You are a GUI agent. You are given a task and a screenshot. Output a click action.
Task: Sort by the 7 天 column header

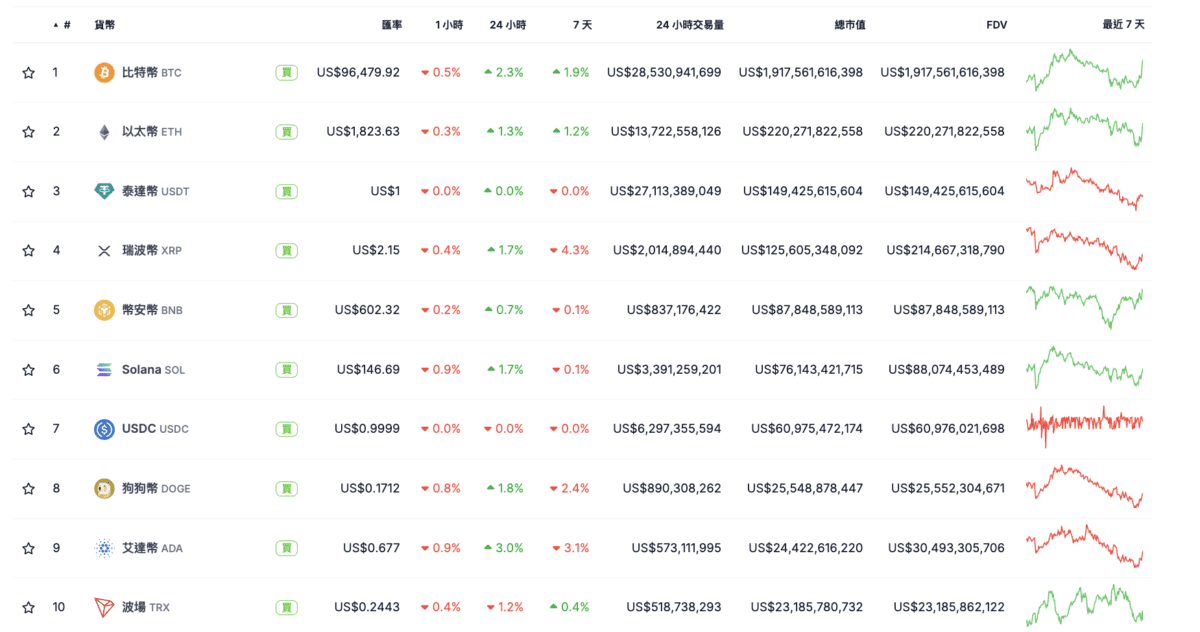(581, 24)
